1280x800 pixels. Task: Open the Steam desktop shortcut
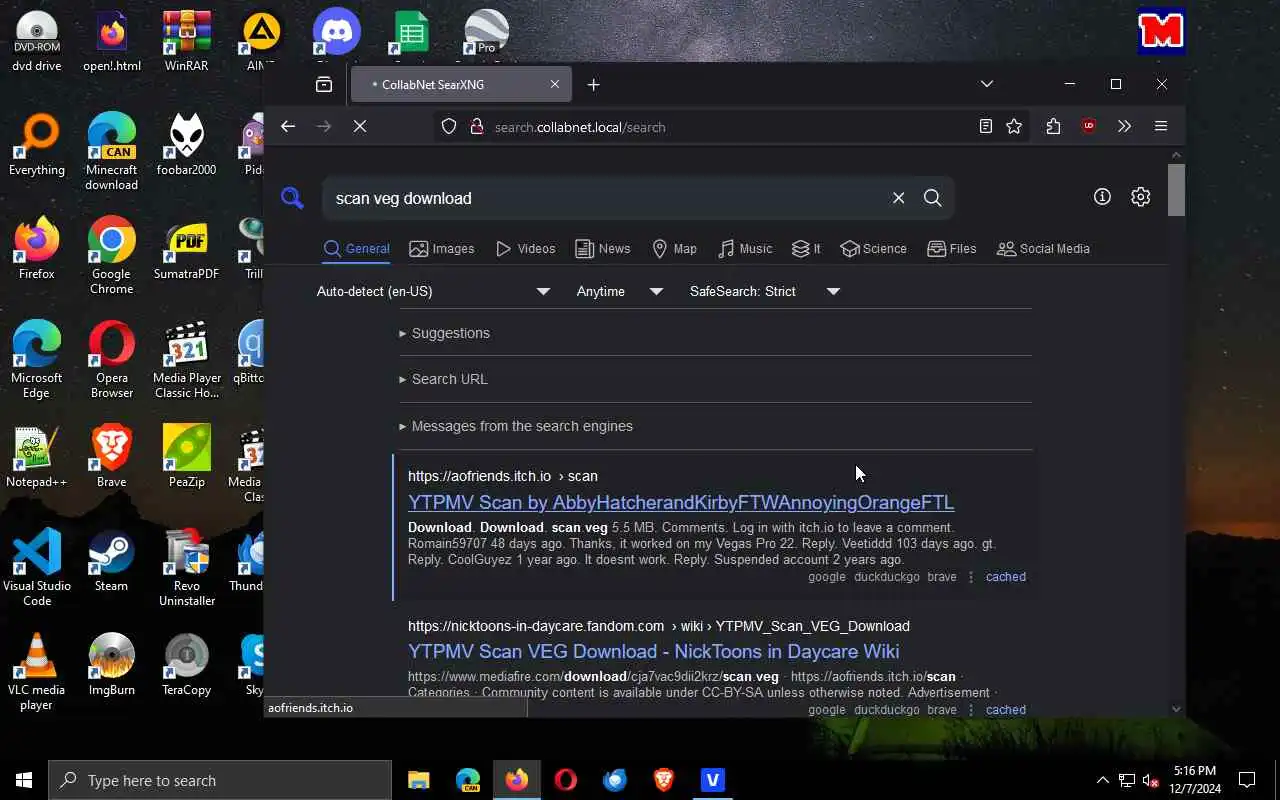(x=111, y=561)
